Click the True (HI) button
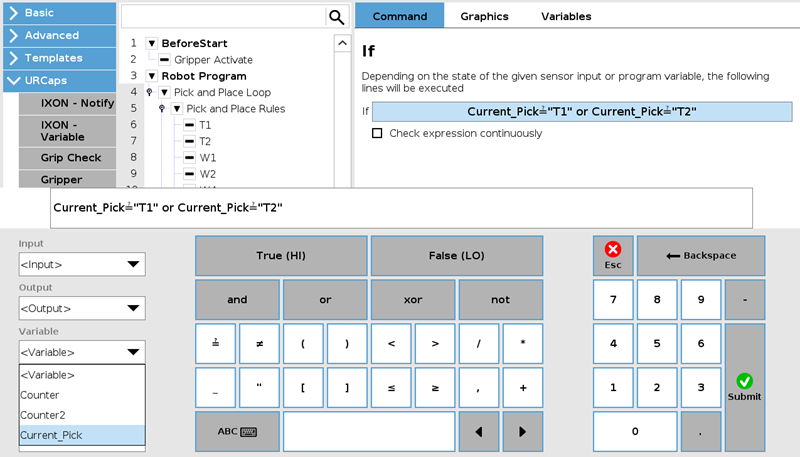The image size is (800, 457). (x=281, y=256)
